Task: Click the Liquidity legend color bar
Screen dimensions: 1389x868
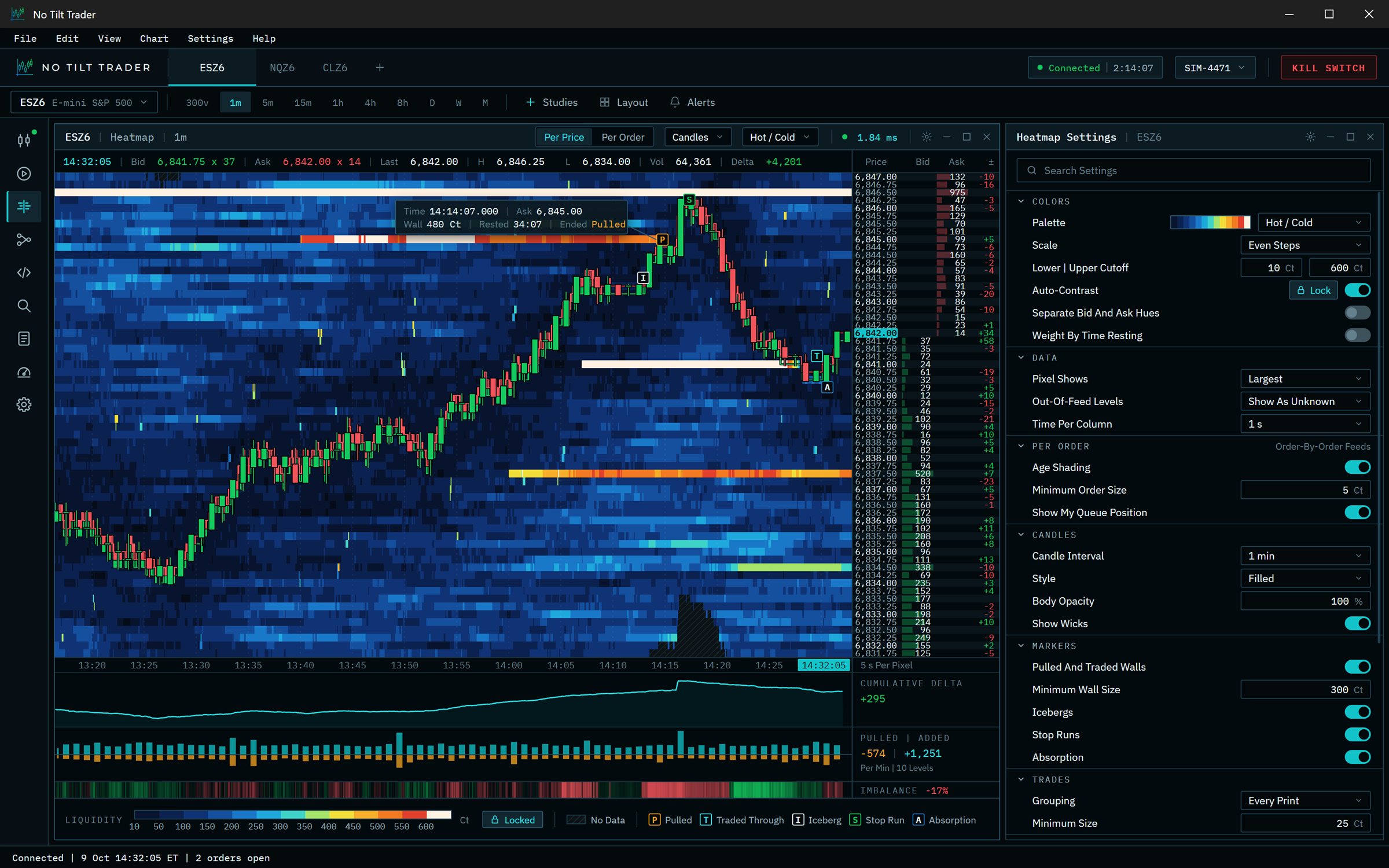Action: pyautogui.click(x=292, y=815)
